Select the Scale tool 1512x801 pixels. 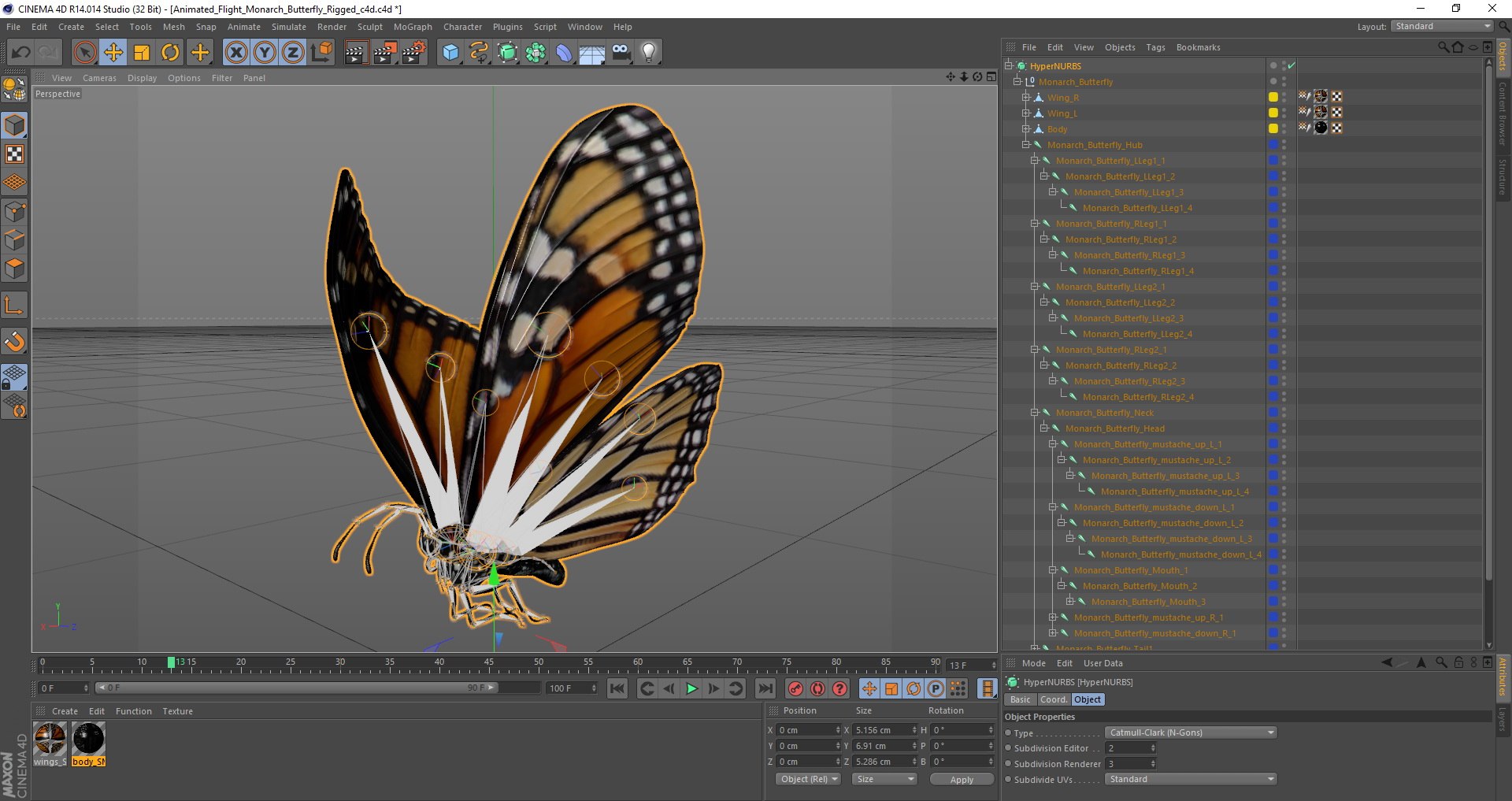click(142, 53)
